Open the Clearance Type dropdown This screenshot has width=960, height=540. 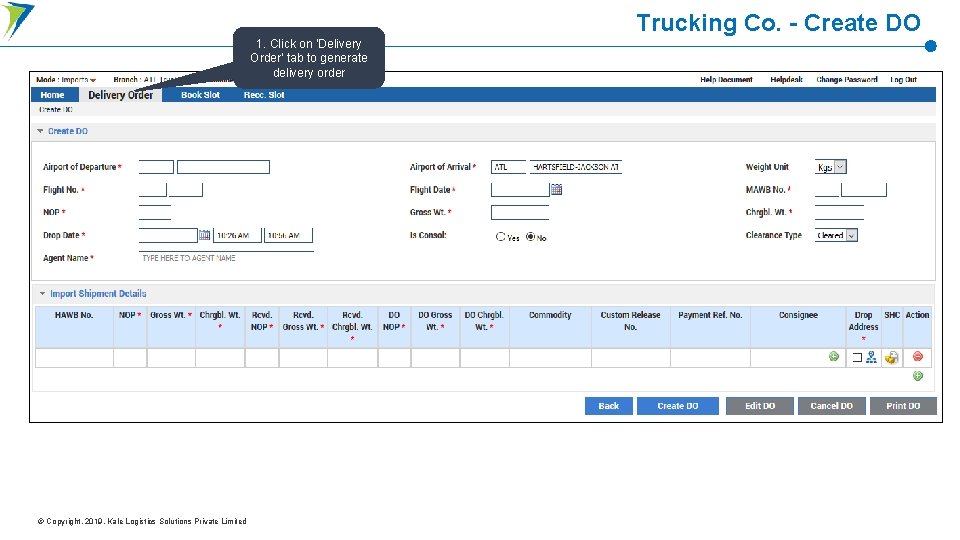836,235
